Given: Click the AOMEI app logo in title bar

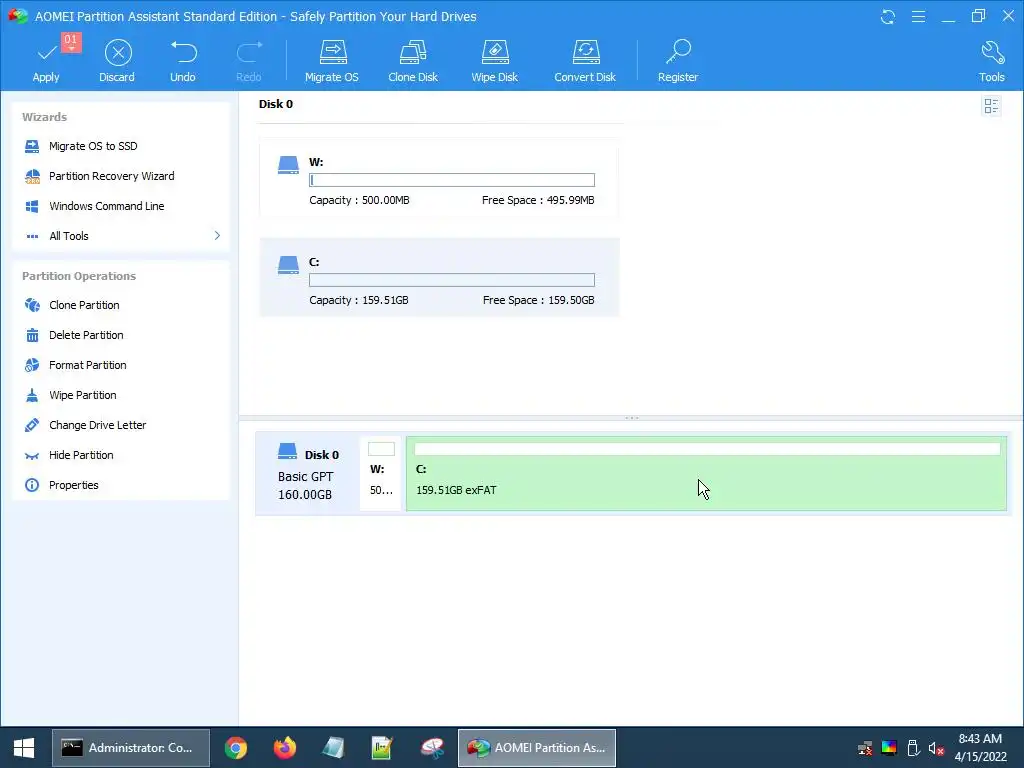Looking at the screenshot, I should [x=18, y=16].
